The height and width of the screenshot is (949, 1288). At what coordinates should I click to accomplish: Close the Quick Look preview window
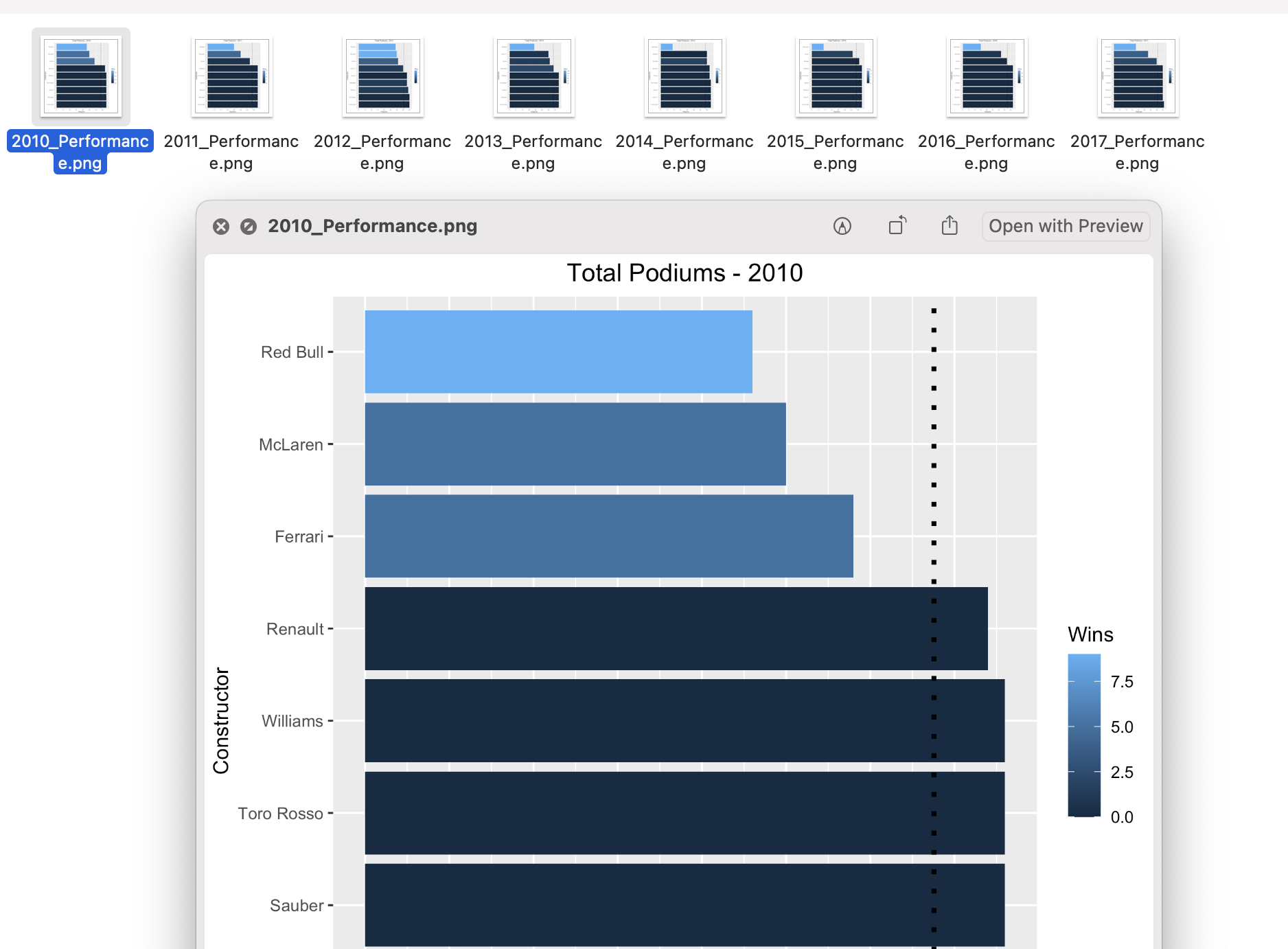221,227
